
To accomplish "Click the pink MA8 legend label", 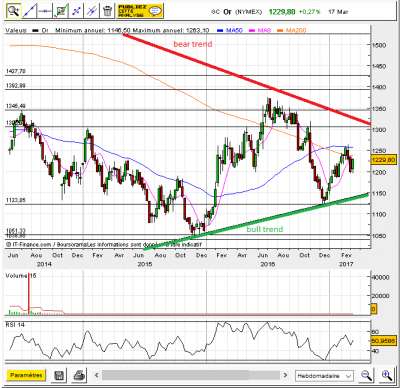I will point(264,30).
